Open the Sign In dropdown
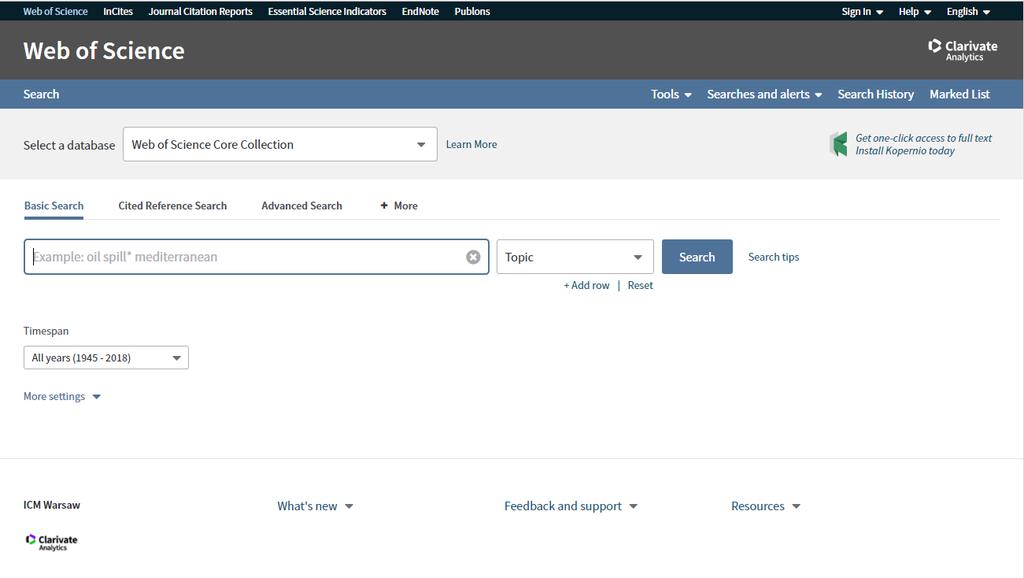The image size is (1024, 578). point(862,12)
